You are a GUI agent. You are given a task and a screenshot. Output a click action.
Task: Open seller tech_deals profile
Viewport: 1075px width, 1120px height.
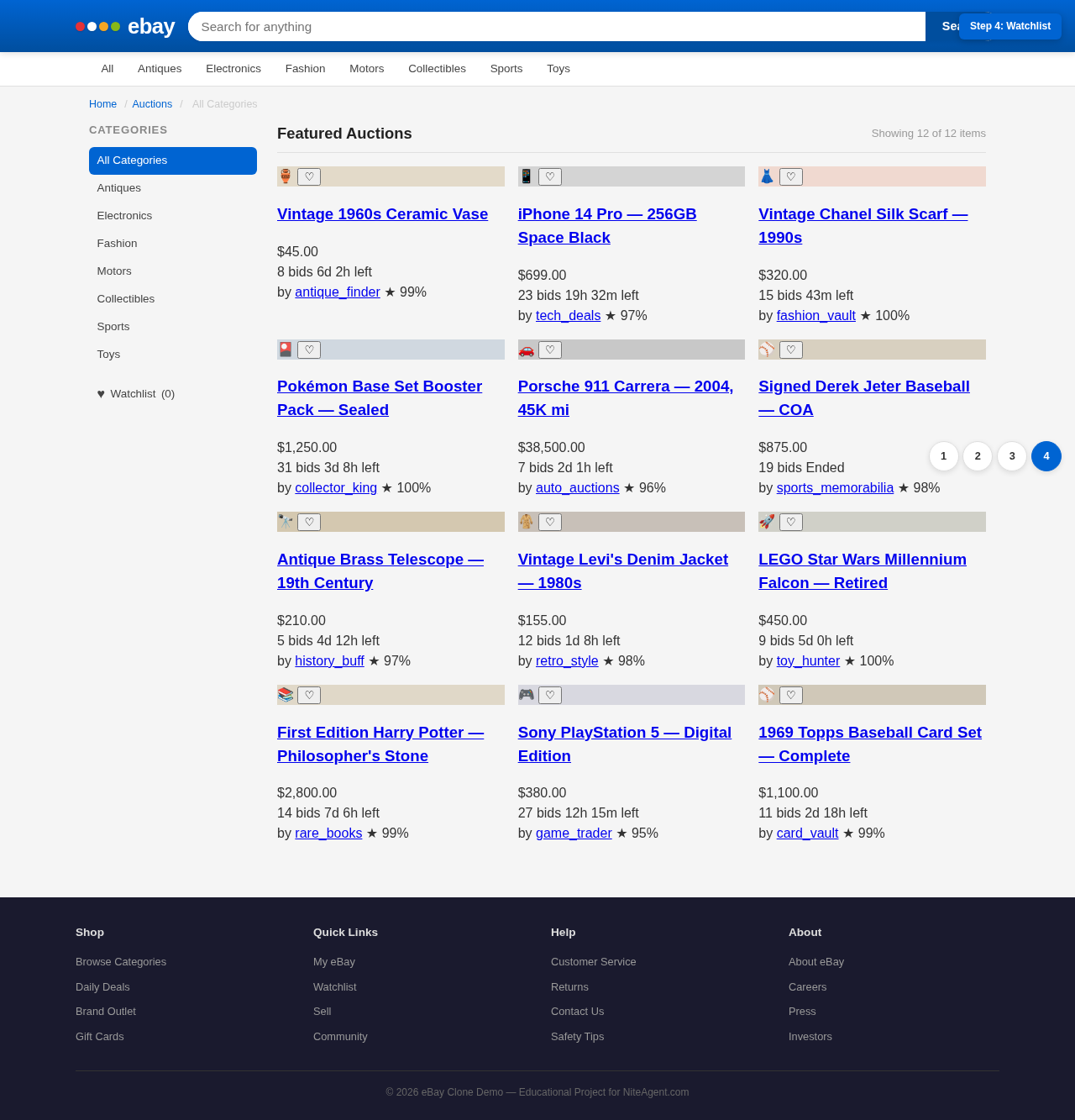pyautogui.click(x=568, y=316)
